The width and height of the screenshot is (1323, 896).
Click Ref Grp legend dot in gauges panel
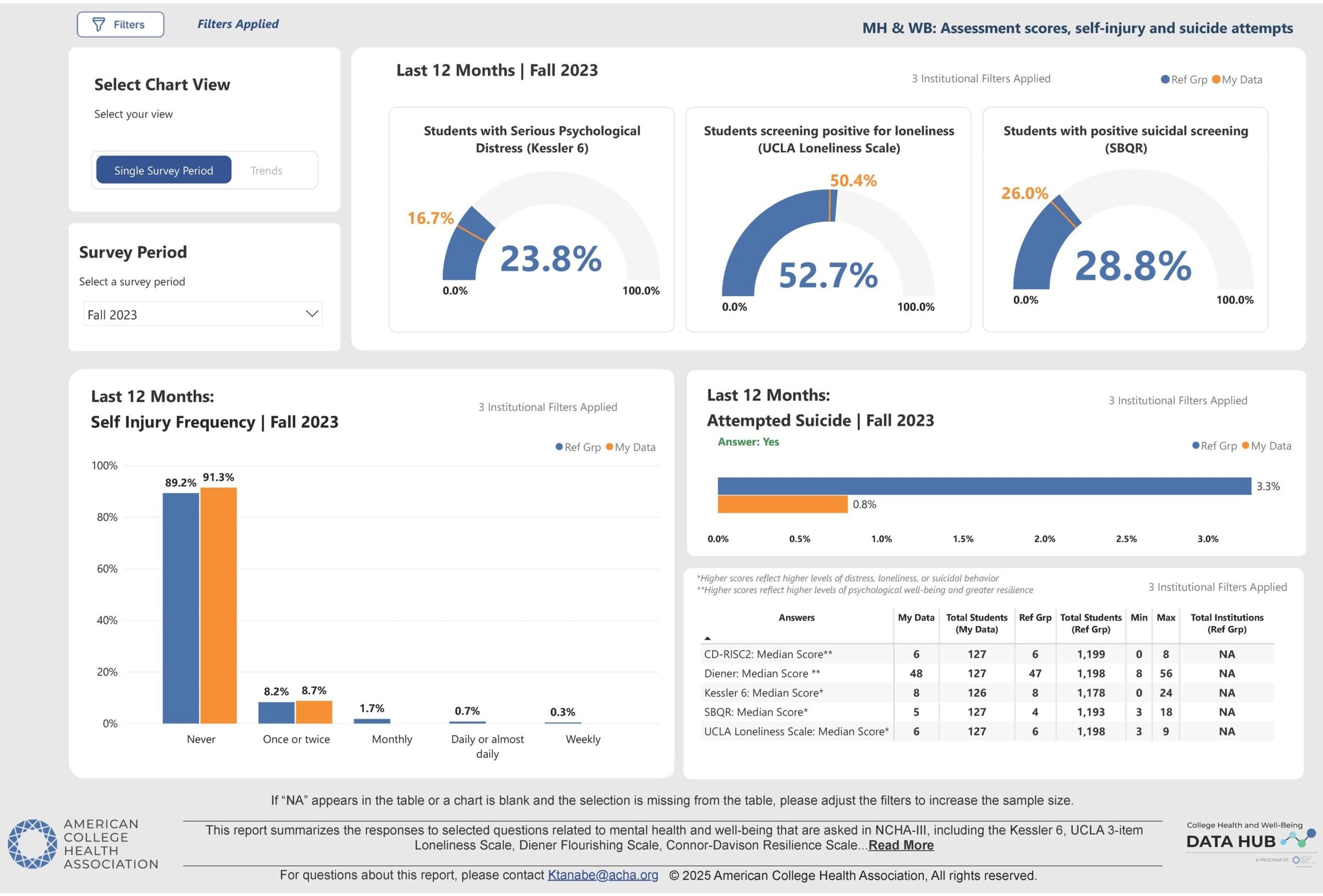click(1165, 80)
